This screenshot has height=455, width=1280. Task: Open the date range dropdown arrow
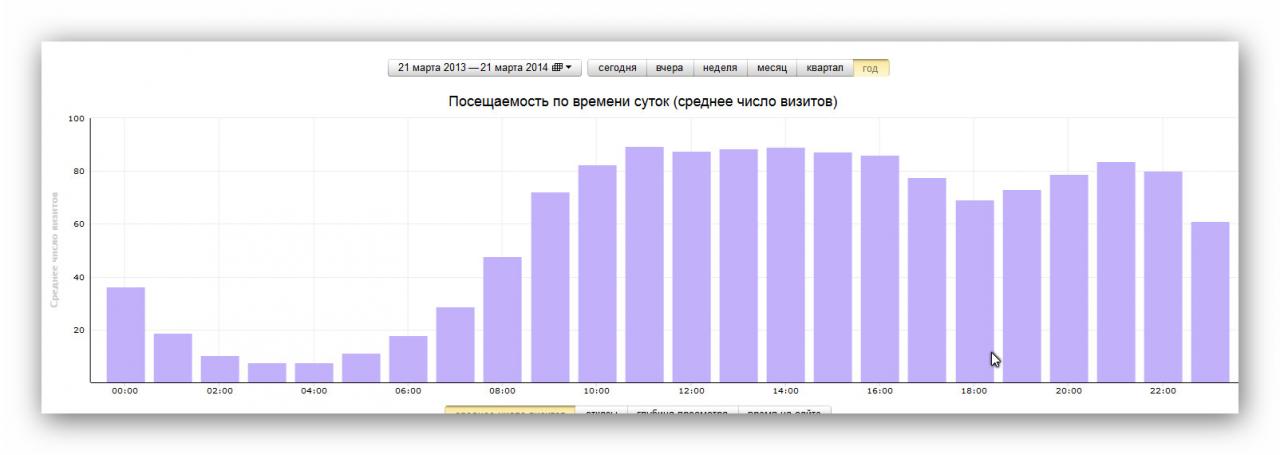point(569,68)
